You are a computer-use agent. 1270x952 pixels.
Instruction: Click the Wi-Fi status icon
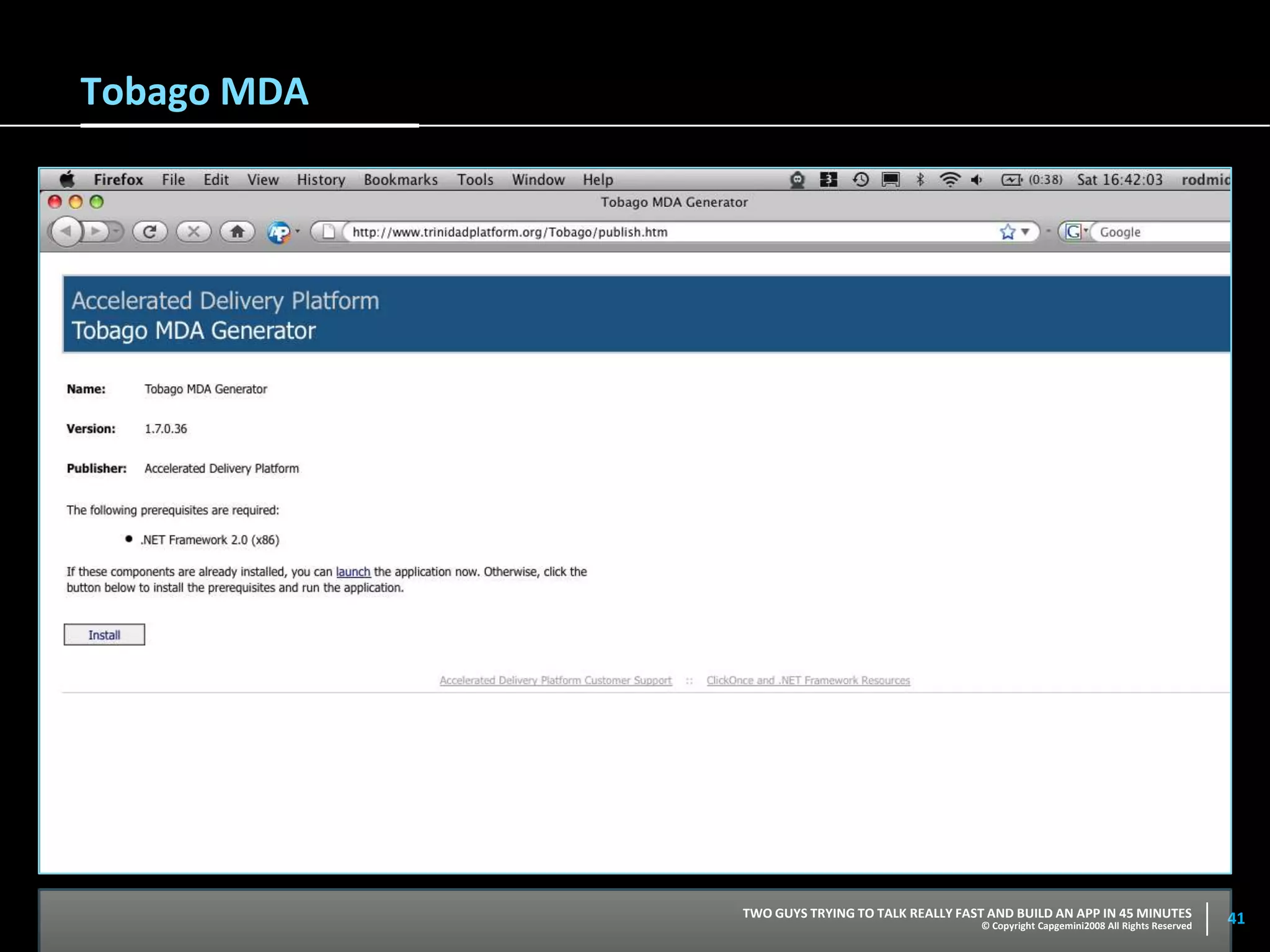coord(949,180)
